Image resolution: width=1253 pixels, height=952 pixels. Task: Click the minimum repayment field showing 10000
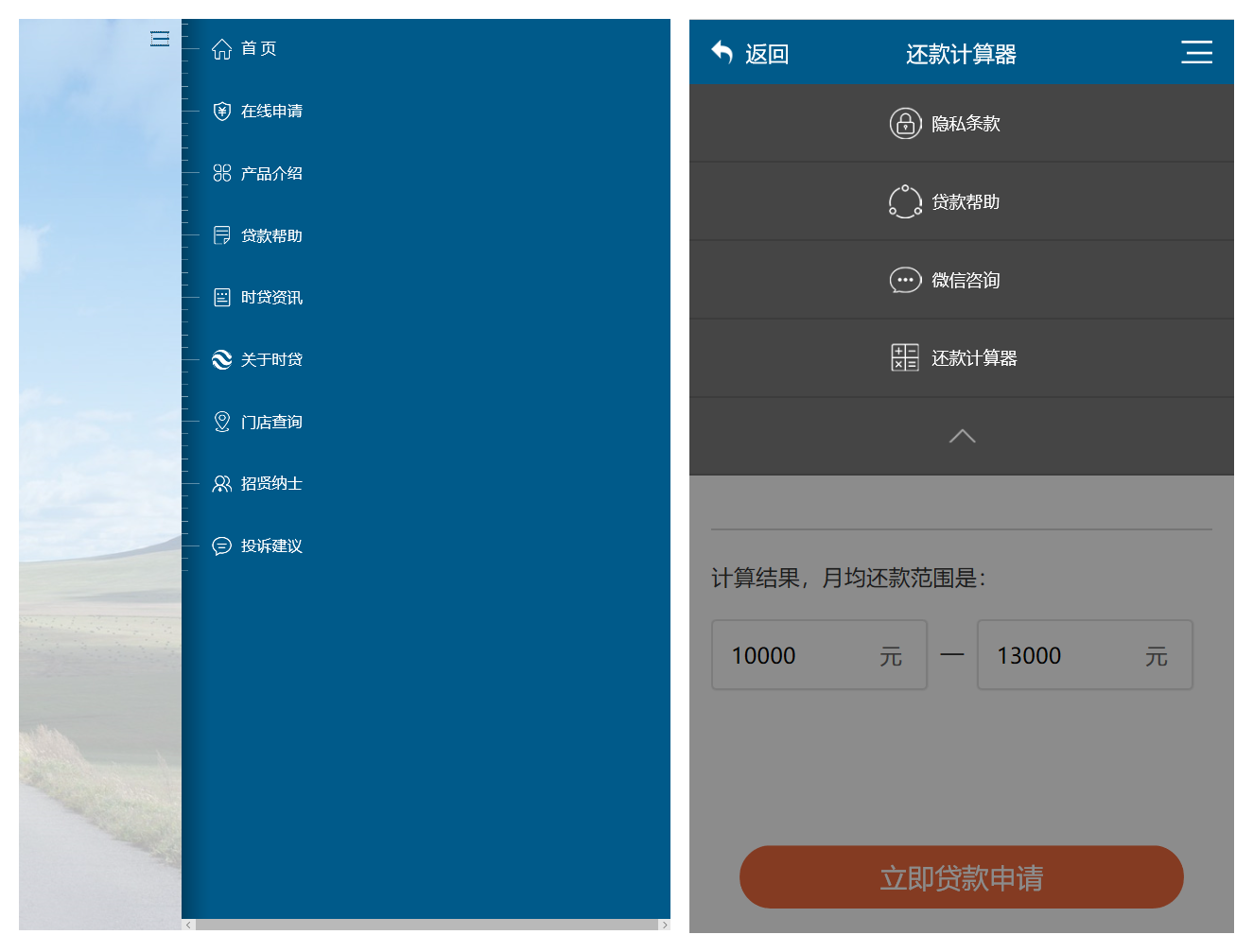(x=819, y=655)
